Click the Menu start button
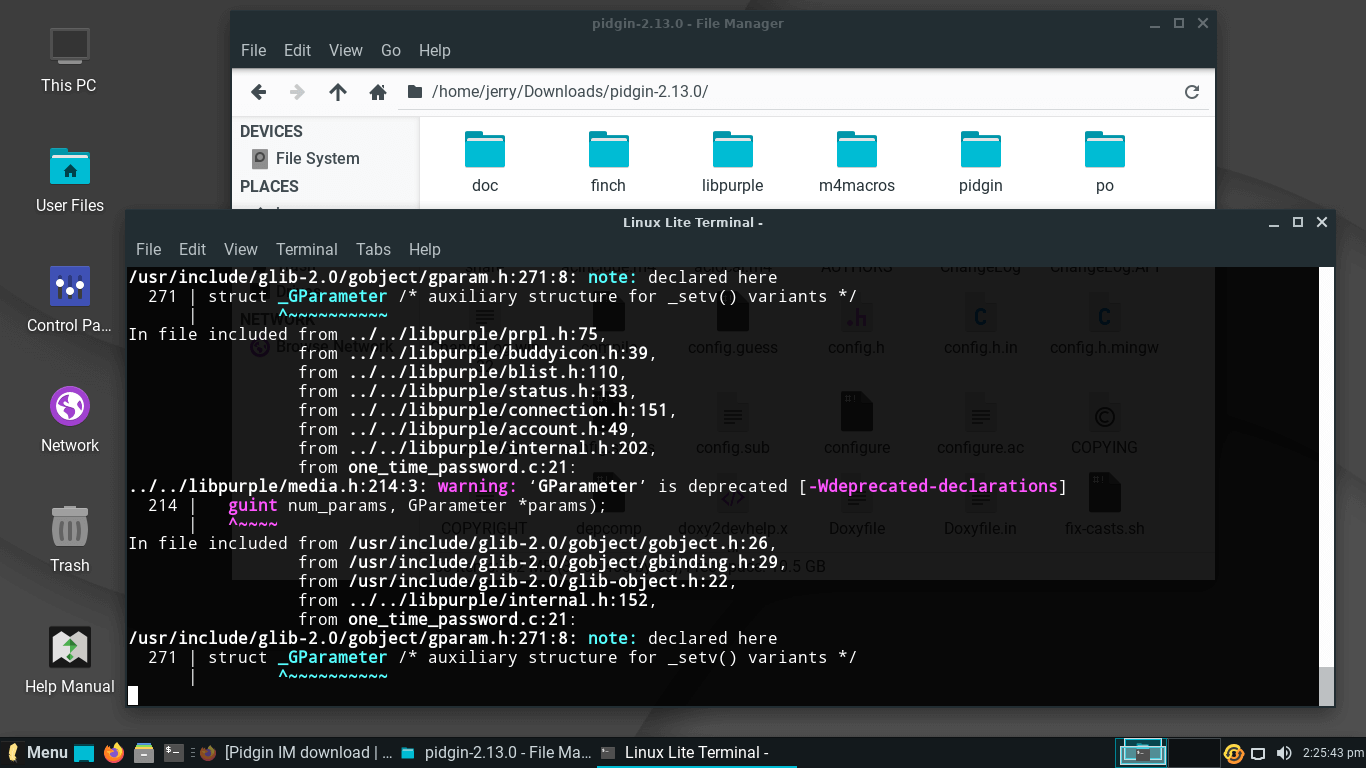This screenshot has height=768, width=1366. point(37,752)
